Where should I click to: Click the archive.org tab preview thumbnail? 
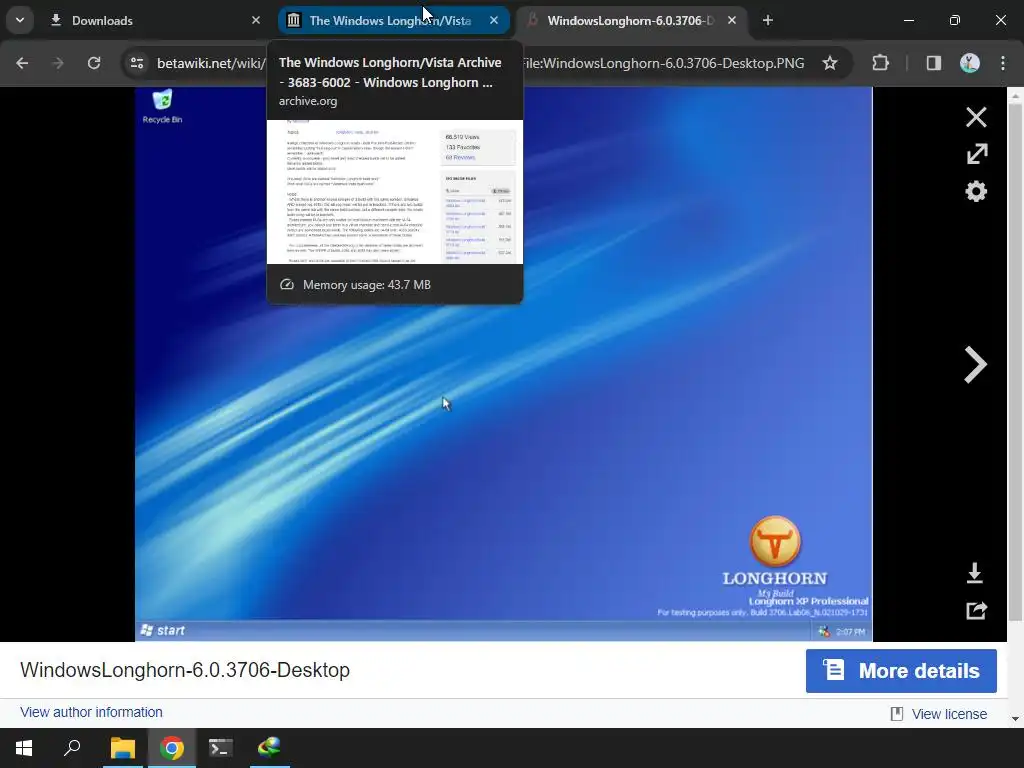(395, 192)
